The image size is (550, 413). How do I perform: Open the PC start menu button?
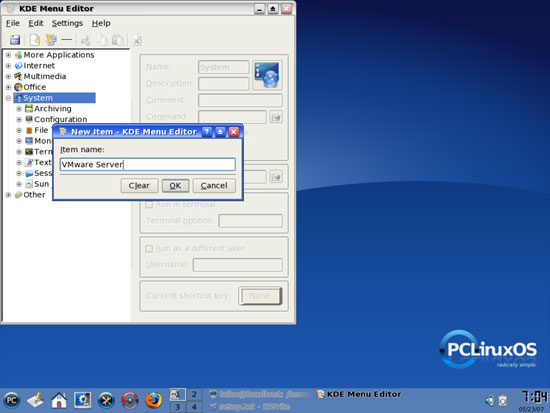(x=12, y=400)
